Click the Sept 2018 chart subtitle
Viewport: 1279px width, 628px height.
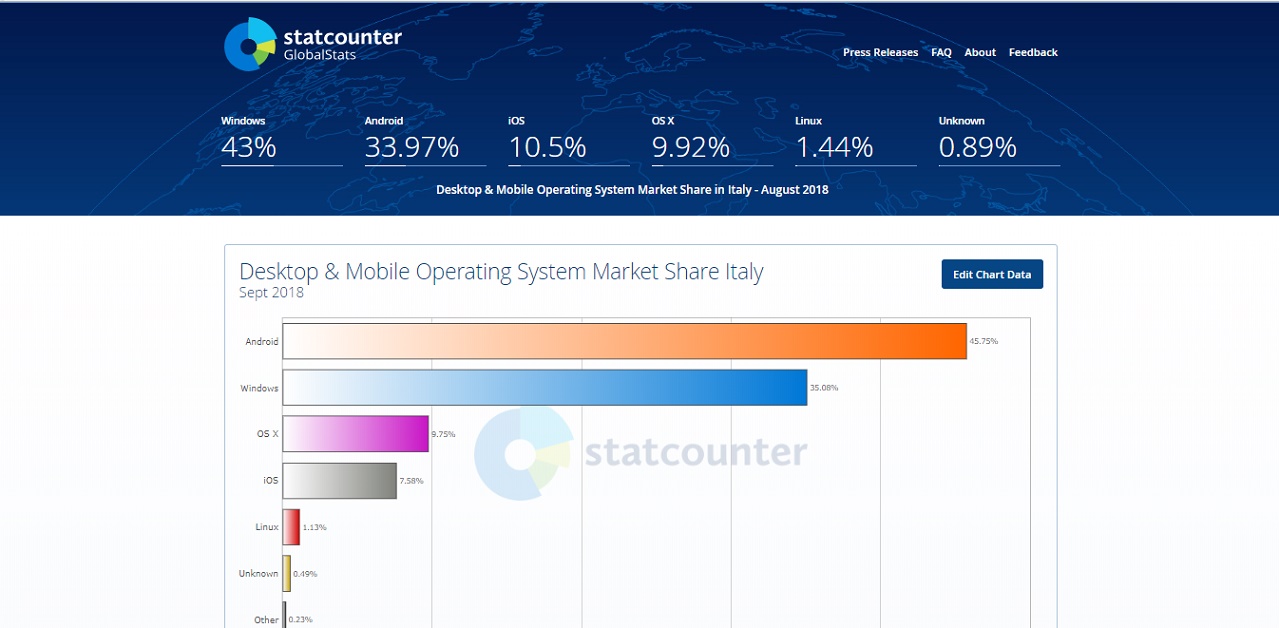(x=271, y=293)
